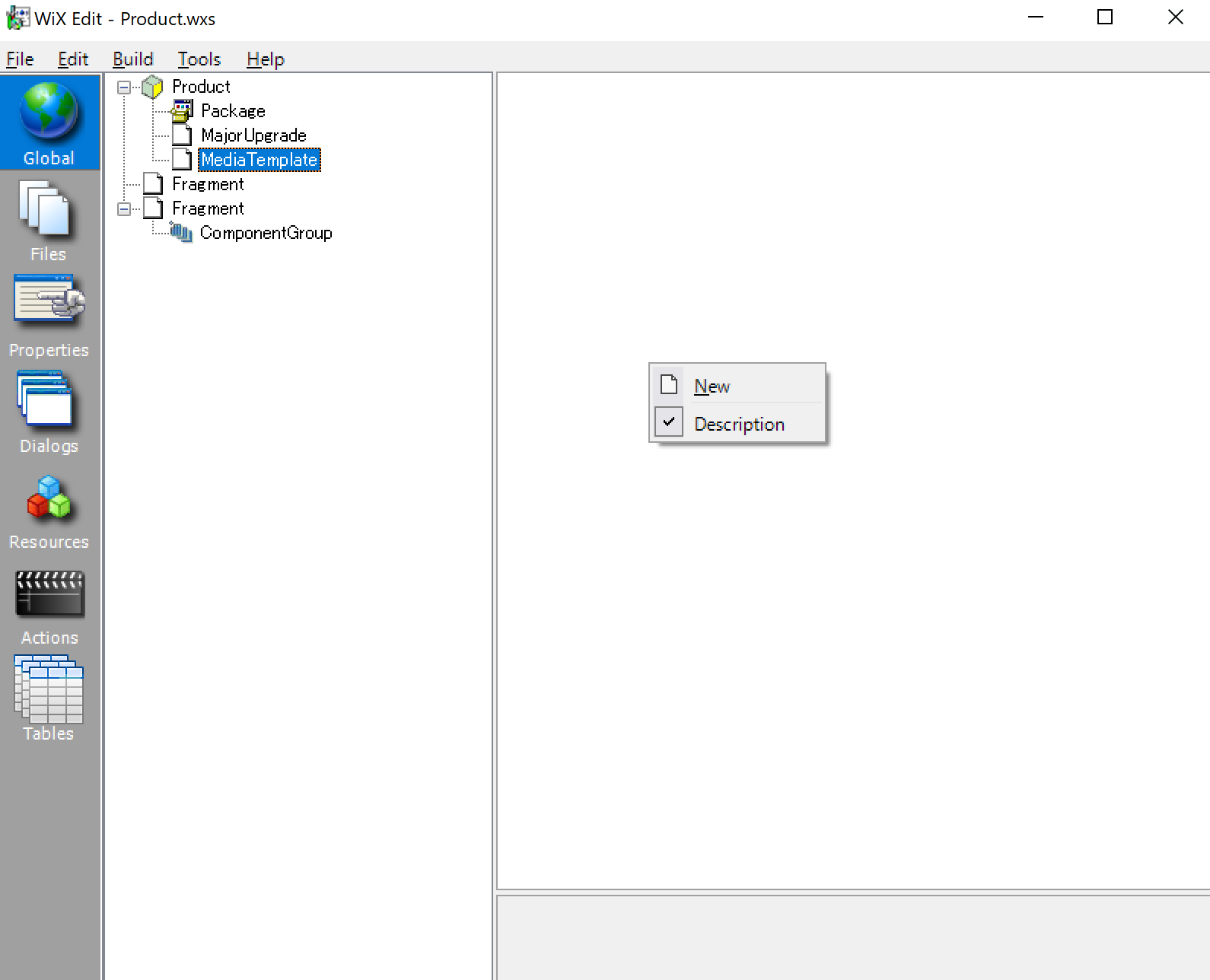
Task: Collapse the Fragment node containing ComponentGroup
Action: pos(124,209)
